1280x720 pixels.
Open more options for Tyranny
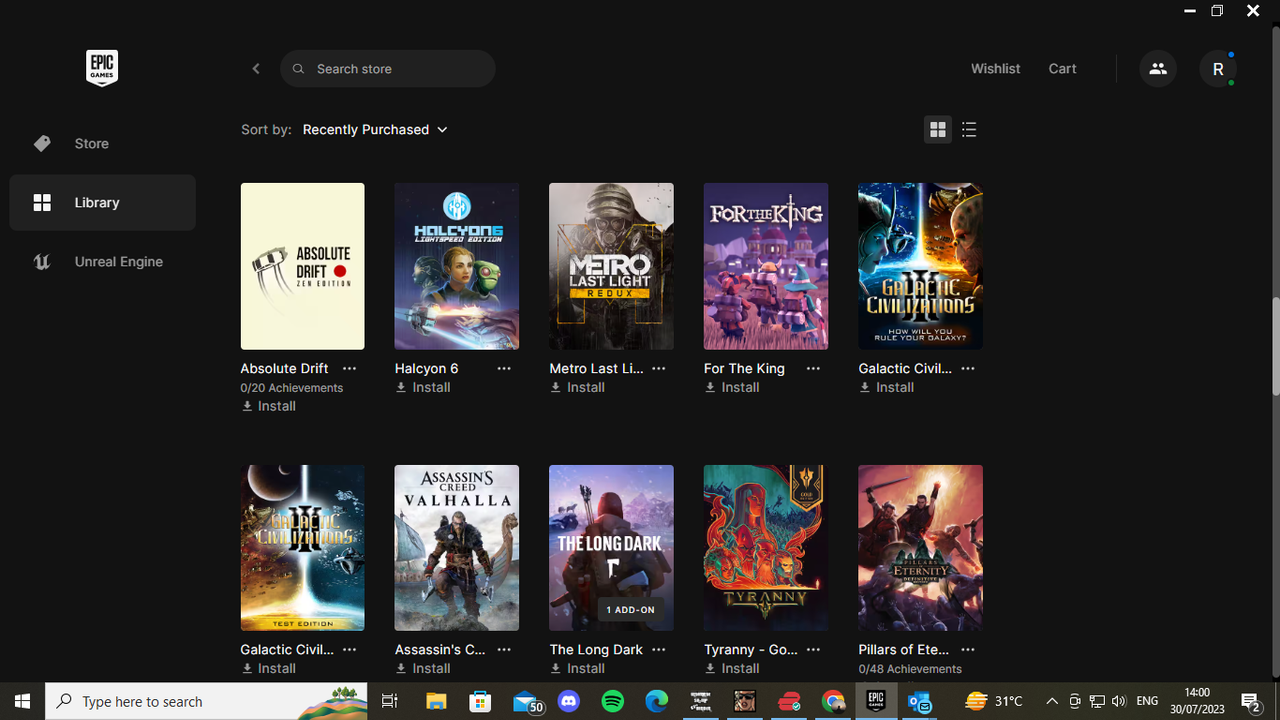point(813,650)
